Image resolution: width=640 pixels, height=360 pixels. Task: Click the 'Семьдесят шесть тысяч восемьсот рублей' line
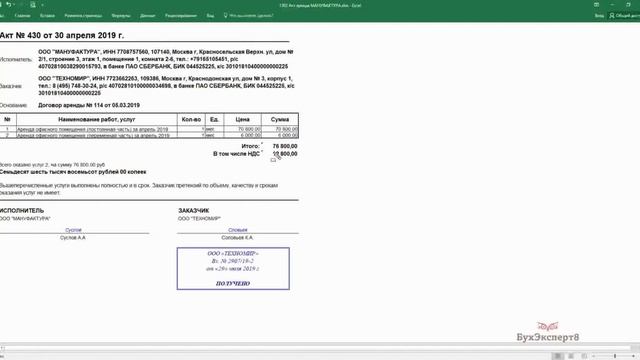(73, 172)
